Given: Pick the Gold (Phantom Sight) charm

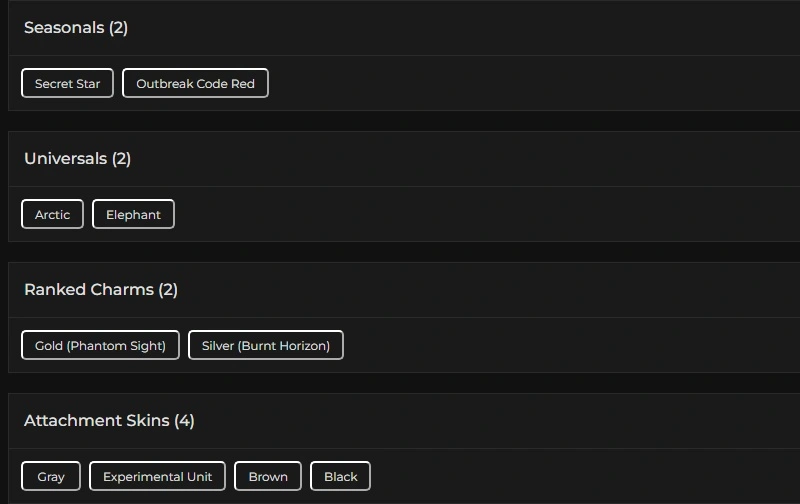Looking at the screenshot, I should click(100, 346).
